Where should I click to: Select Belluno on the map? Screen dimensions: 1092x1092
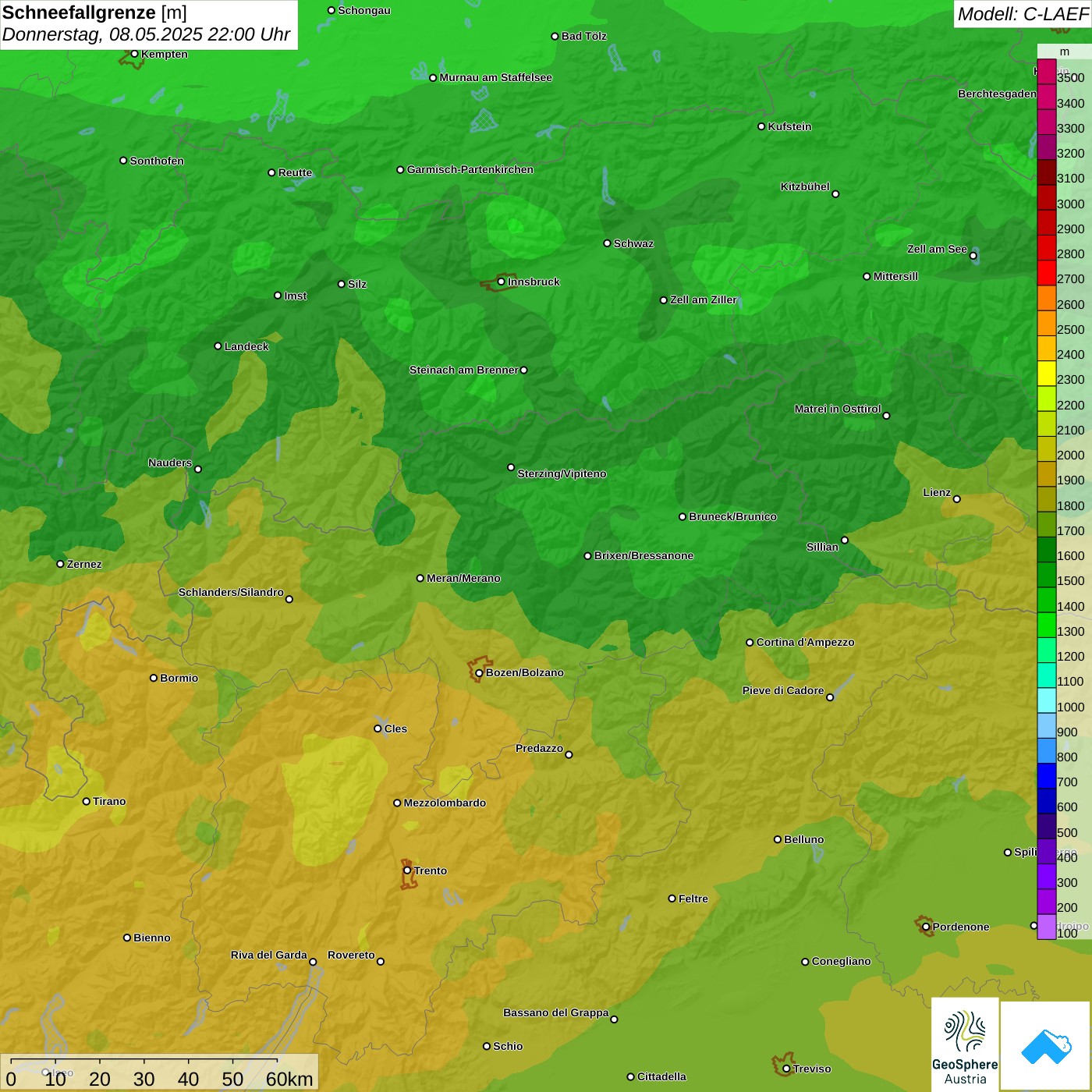803,839
